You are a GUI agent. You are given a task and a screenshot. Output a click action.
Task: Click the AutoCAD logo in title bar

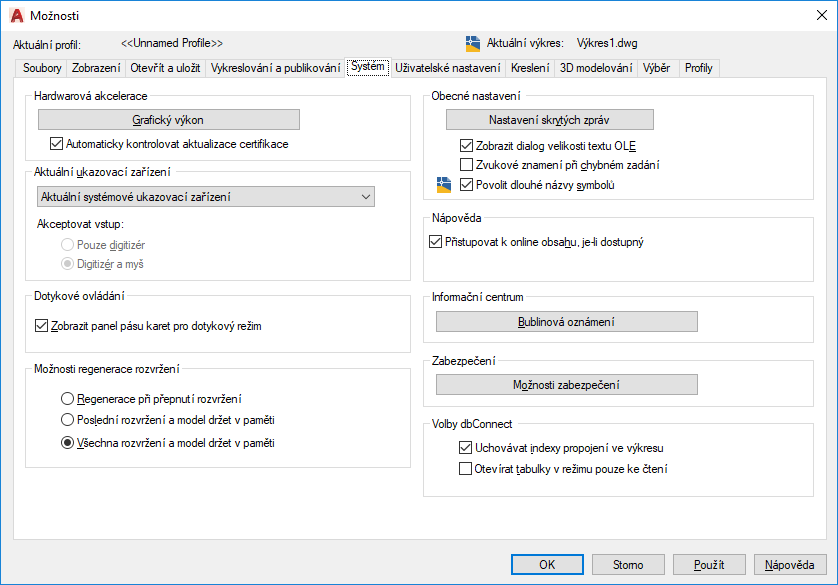point(16,15)
